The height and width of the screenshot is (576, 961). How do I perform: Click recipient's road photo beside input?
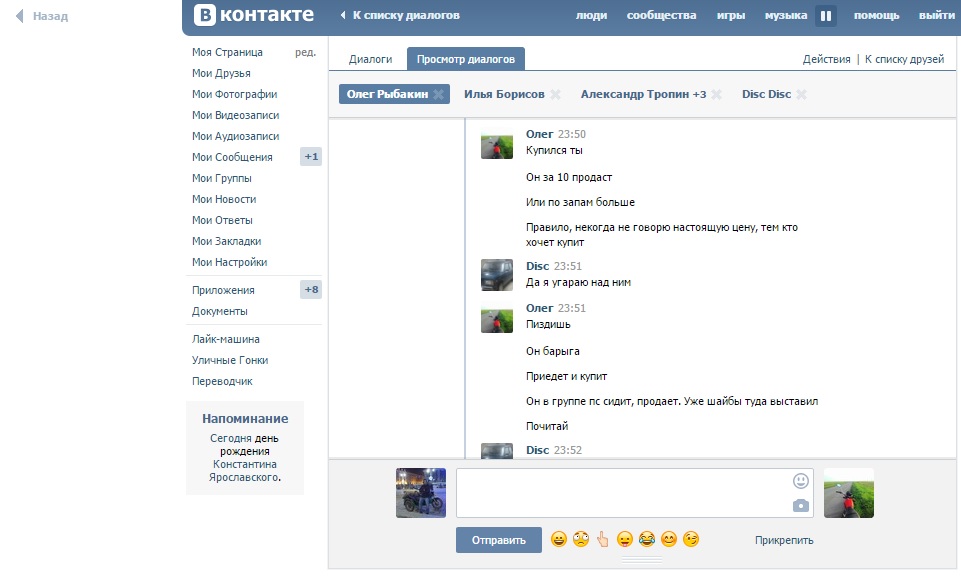pyautogui.click(x=849, y=493)
